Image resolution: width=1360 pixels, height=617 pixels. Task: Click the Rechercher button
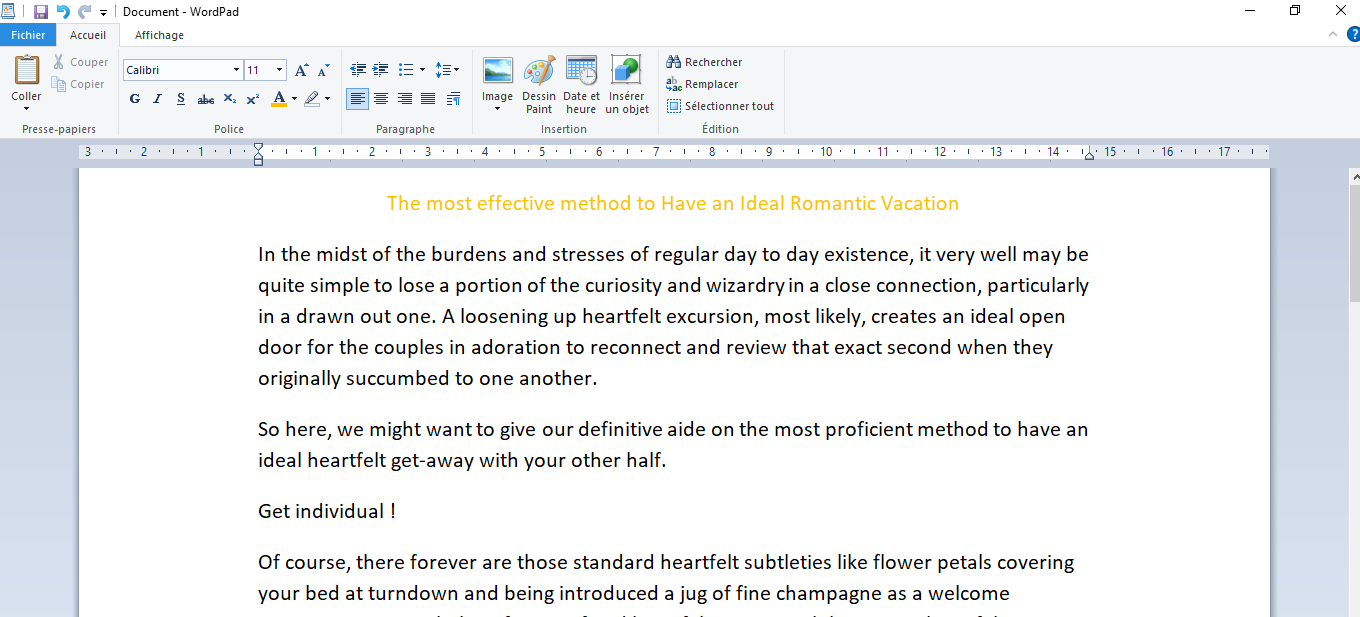pos(704,62)
